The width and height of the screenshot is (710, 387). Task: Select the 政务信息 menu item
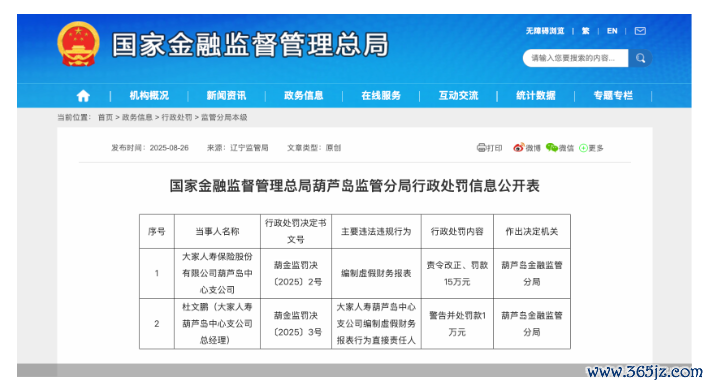click(303, 96)
